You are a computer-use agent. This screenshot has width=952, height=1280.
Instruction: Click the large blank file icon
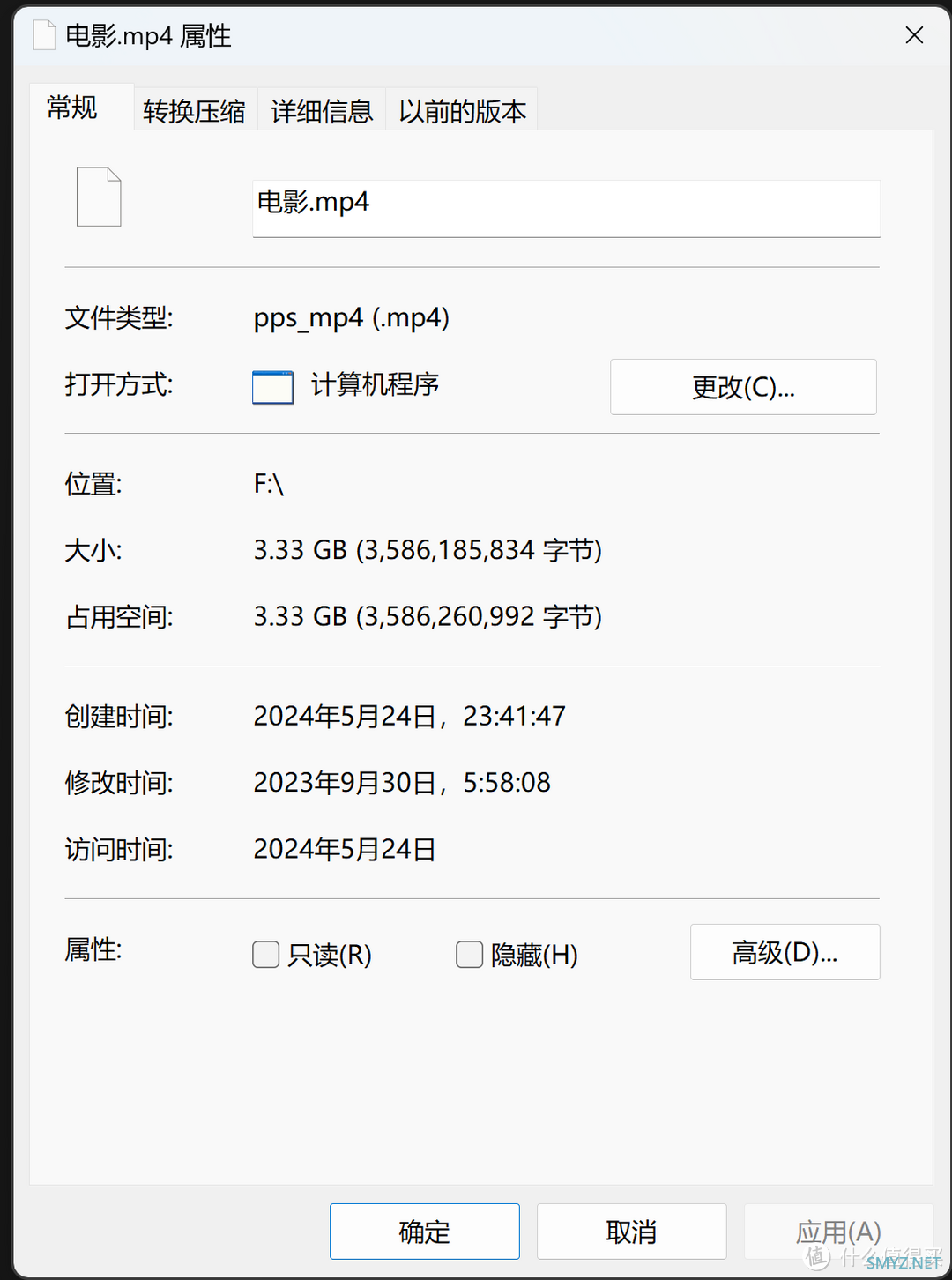[x=99, y=197]
